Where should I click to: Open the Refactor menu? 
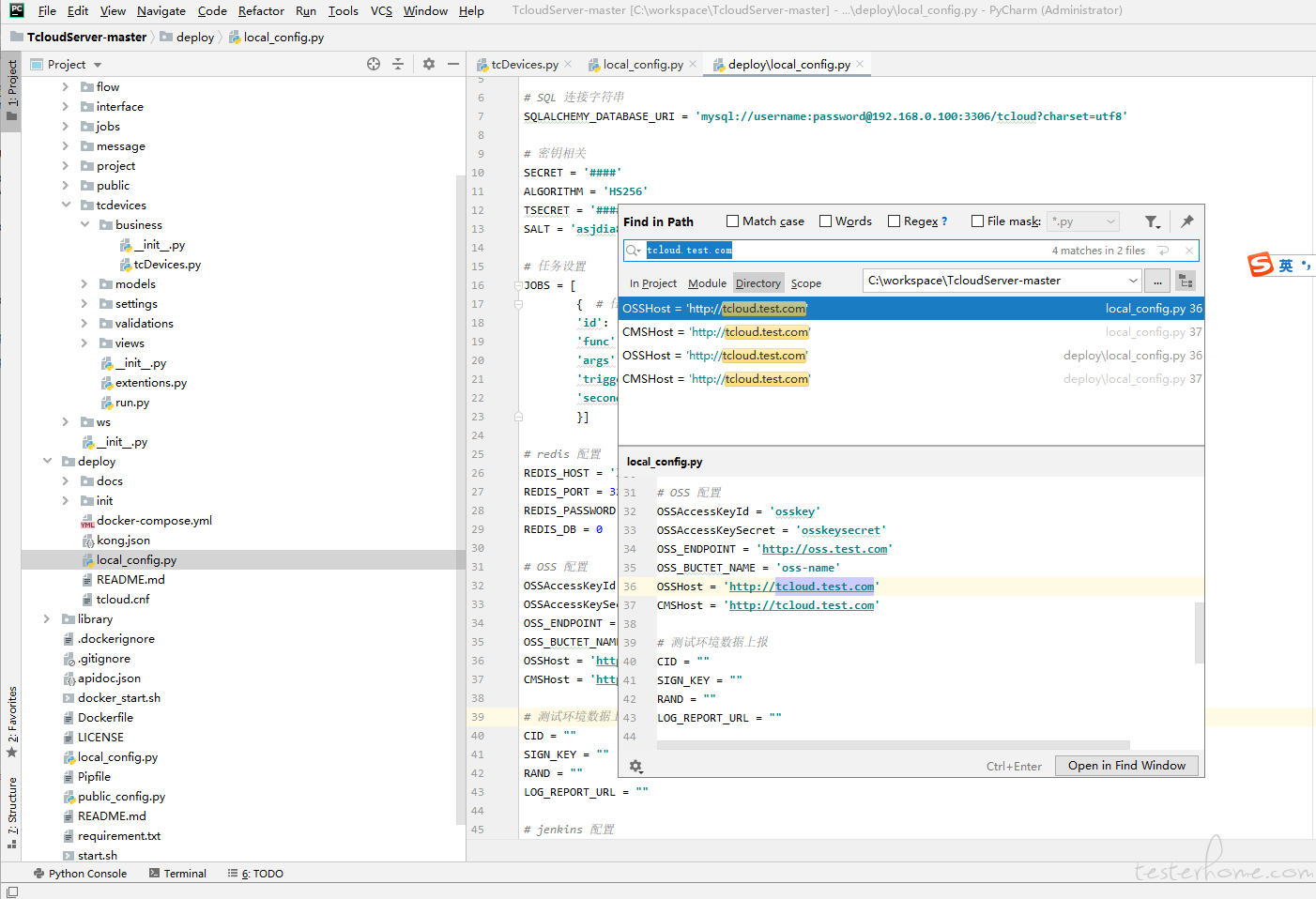point(261,10)
